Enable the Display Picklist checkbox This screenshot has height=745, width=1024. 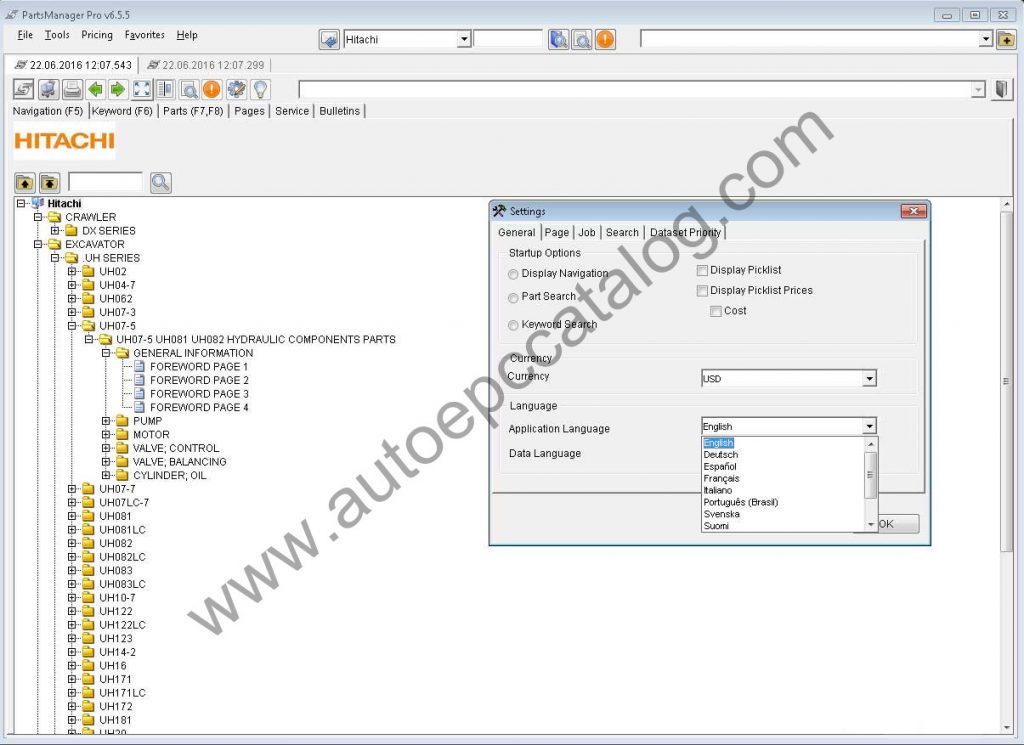click(x=703, y=270)
